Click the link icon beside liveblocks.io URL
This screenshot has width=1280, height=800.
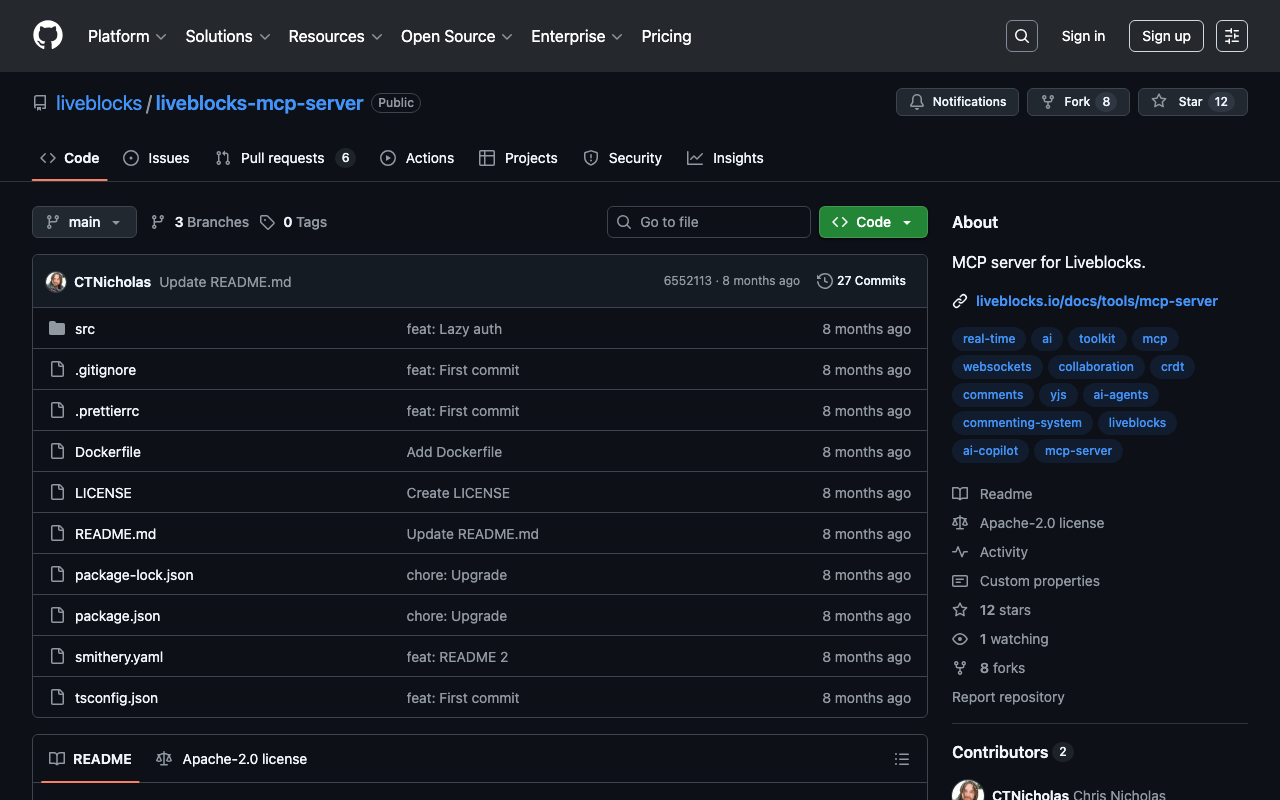click(x=960, y=301)
